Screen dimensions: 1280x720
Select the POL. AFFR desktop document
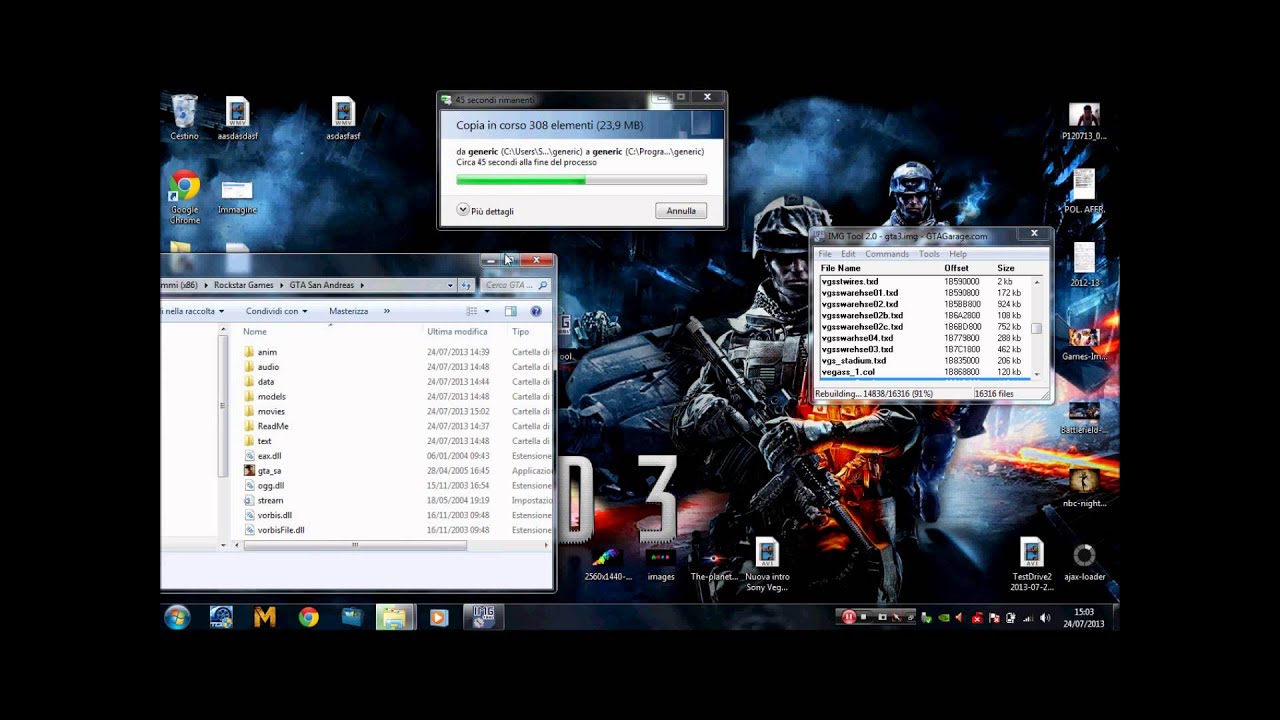click(1084, 192)
